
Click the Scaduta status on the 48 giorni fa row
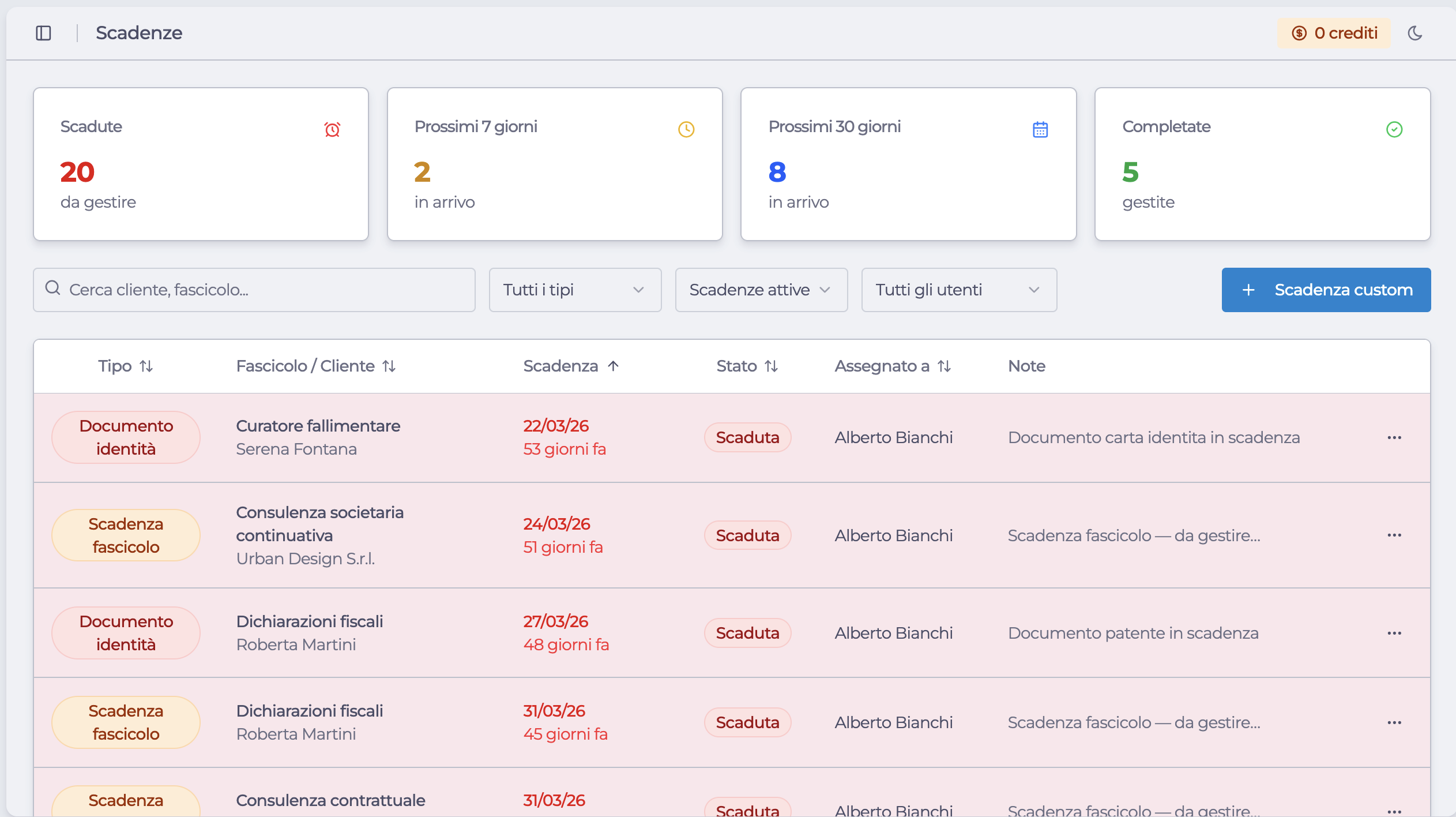pyautogui.click(x=747, y=633)
